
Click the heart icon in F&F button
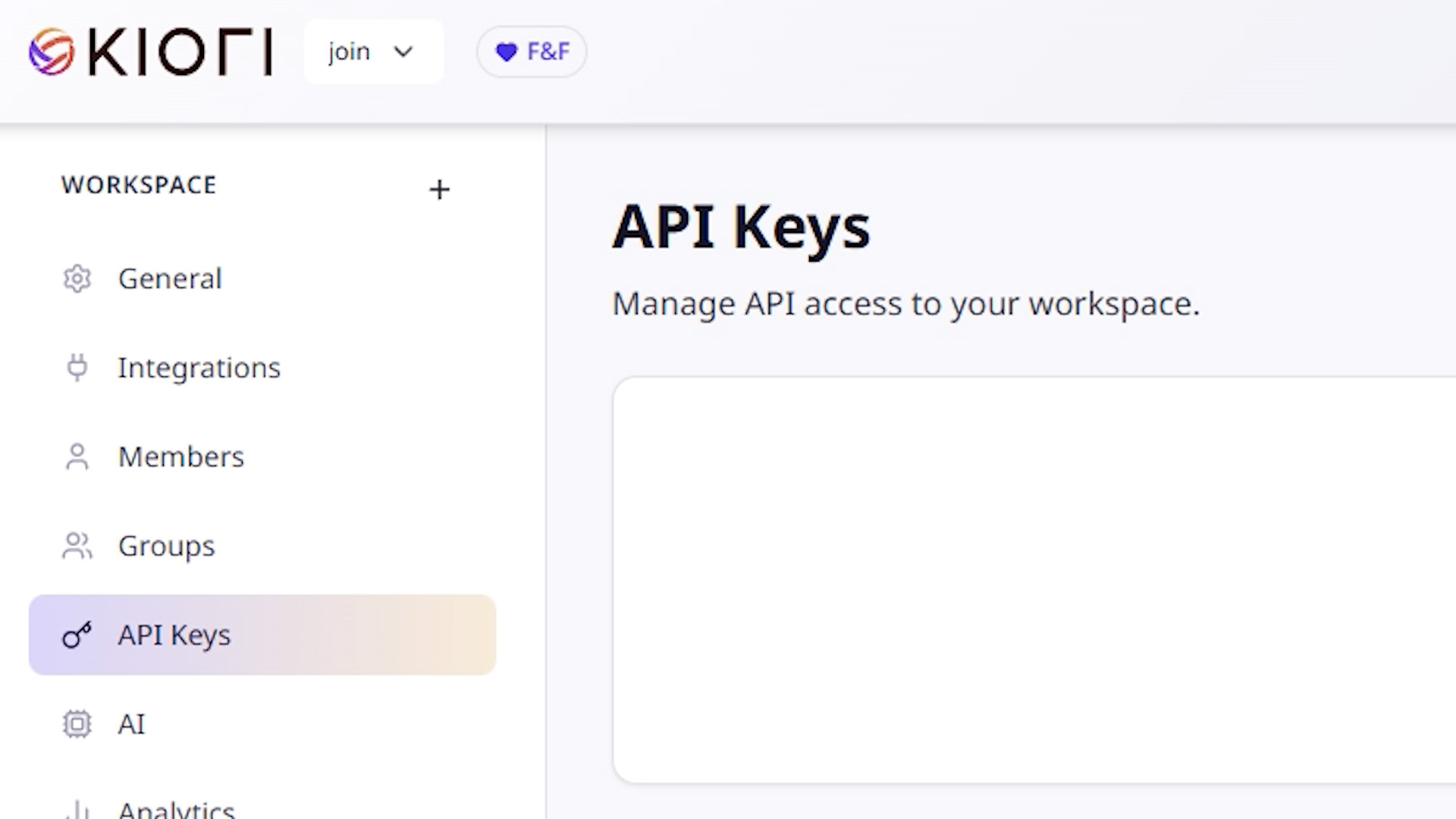point(507,52)
